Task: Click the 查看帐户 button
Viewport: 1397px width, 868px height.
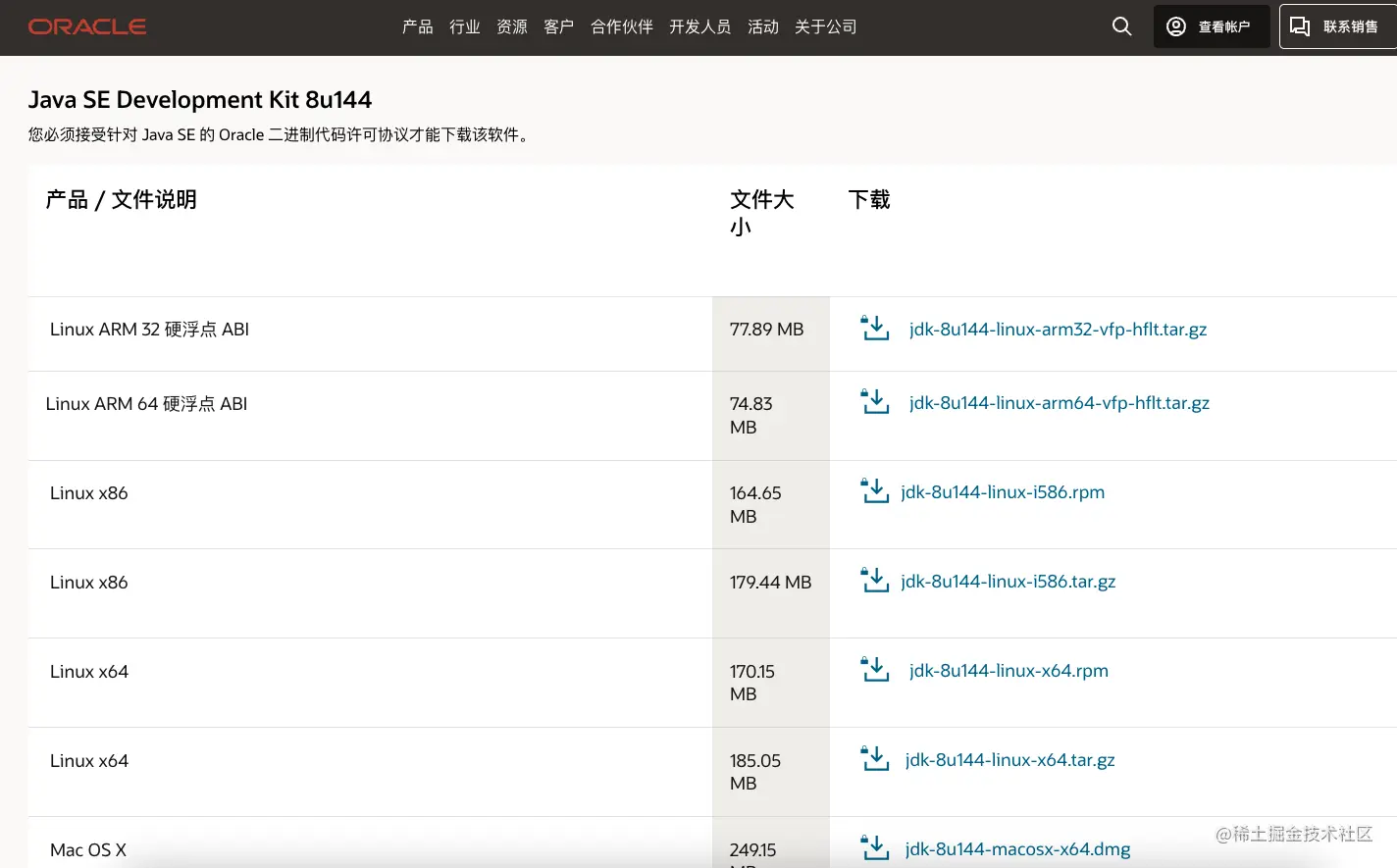Action: coord(1211,26)
